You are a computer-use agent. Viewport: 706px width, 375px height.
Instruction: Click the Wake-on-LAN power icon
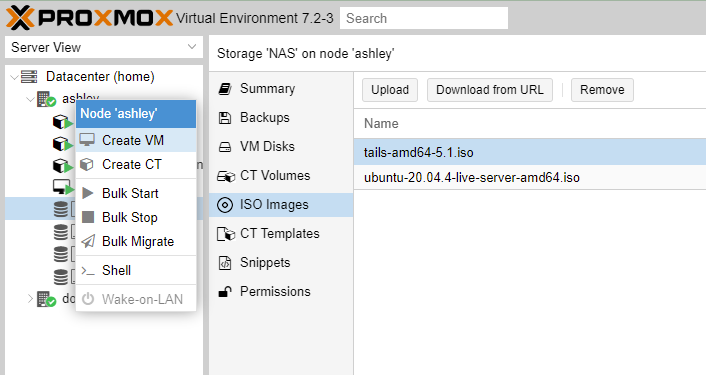(88, 299)
